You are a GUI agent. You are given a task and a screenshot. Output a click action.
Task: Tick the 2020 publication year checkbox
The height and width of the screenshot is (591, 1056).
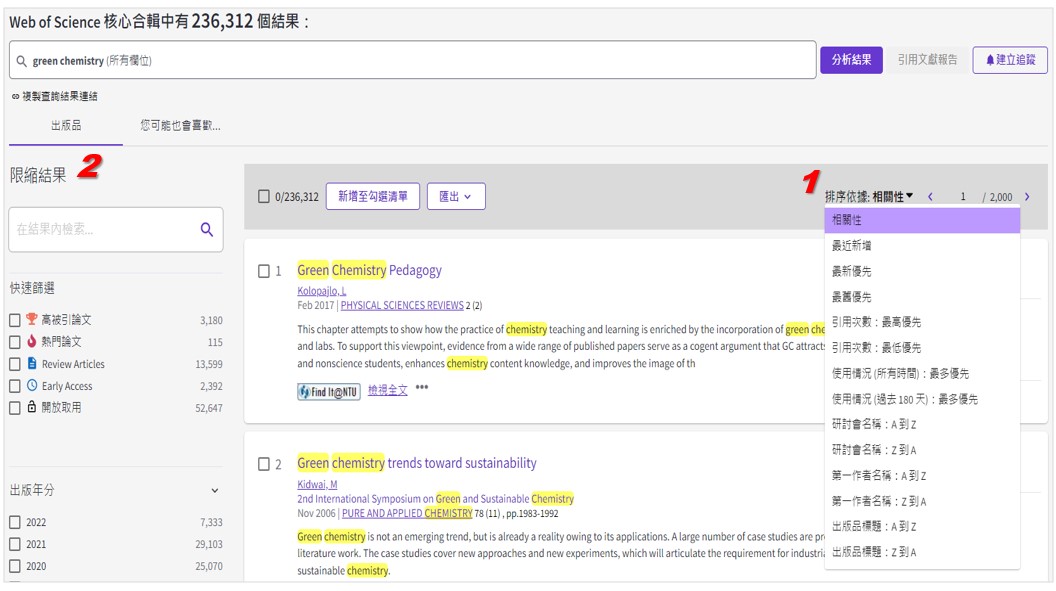(x=15, y=566)
